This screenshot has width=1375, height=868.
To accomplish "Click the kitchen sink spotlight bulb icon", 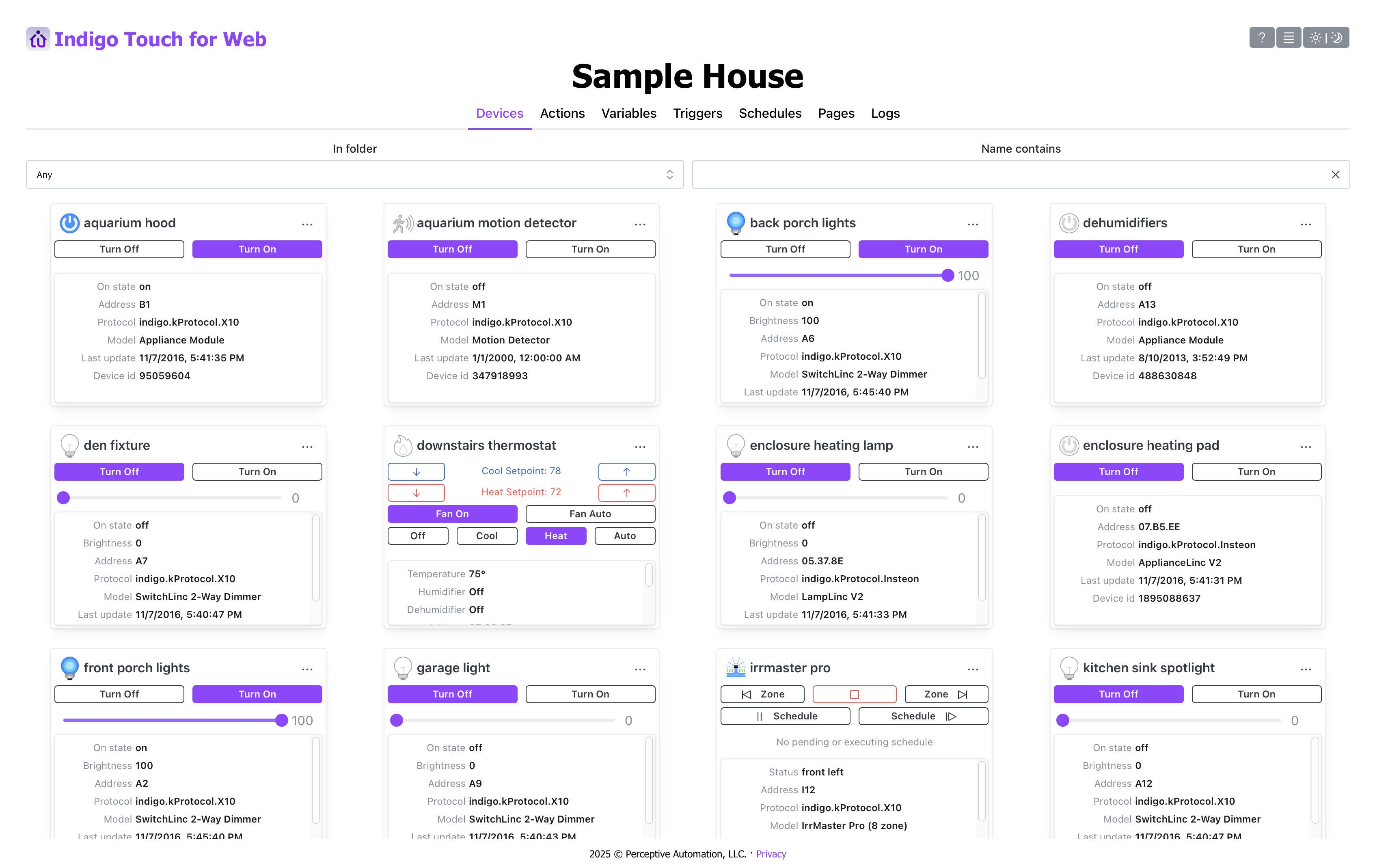I will 1069,667.
